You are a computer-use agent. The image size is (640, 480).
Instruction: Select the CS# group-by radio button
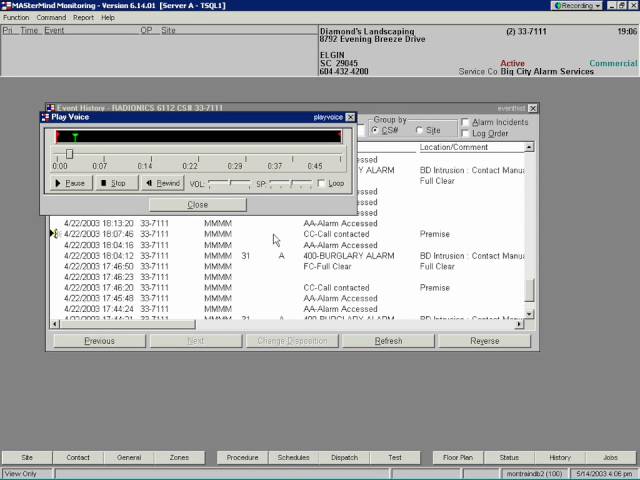point(375,130)
